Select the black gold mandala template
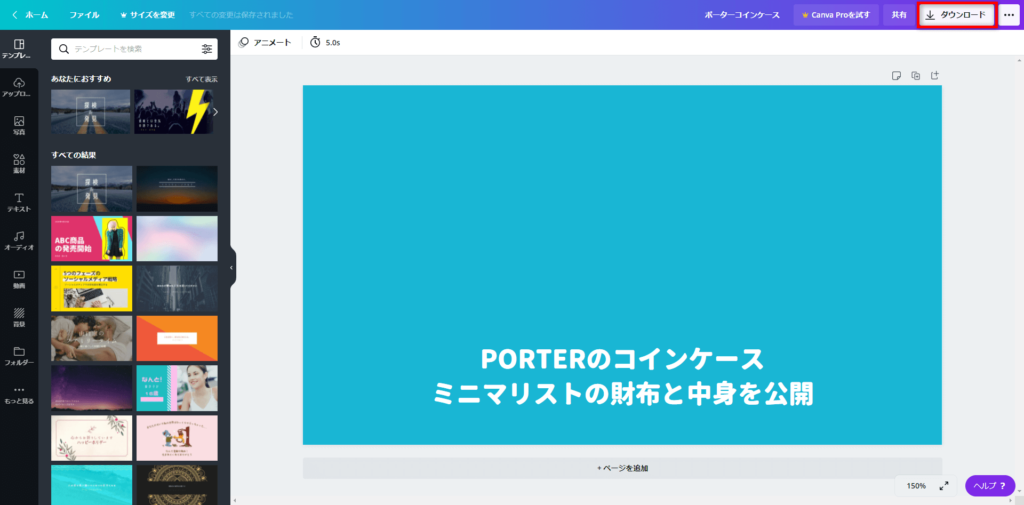 tap(177, 485)
